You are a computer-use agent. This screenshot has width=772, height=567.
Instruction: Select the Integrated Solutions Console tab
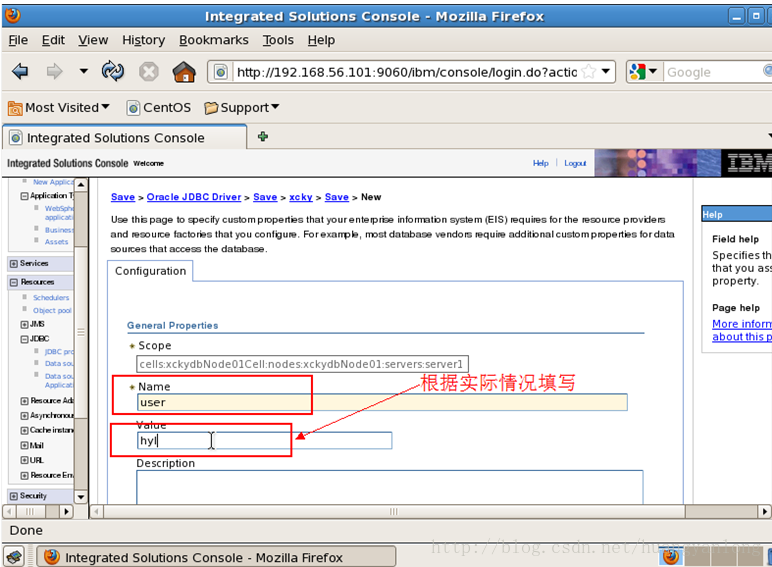(124, 137)
